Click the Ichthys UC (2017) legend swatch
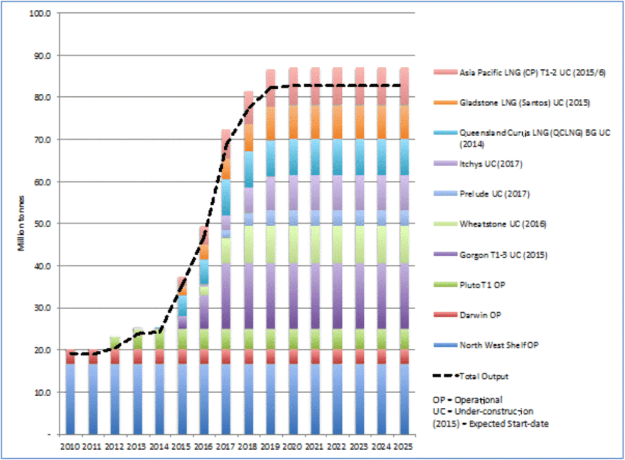 tap(443, 164)
